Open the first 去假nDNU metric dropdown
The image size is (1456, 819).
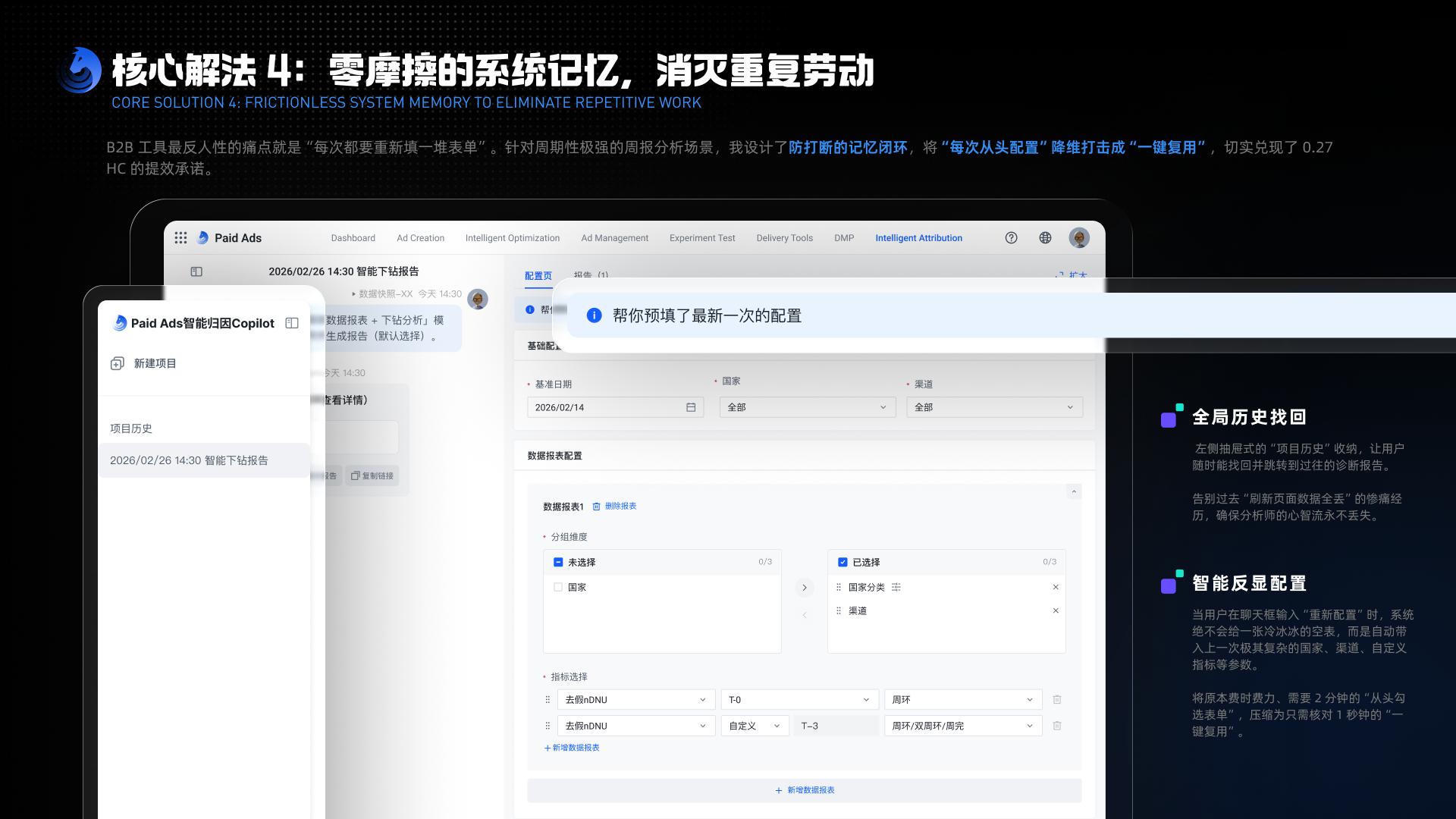pyautogui.click(x=636, y=700)
